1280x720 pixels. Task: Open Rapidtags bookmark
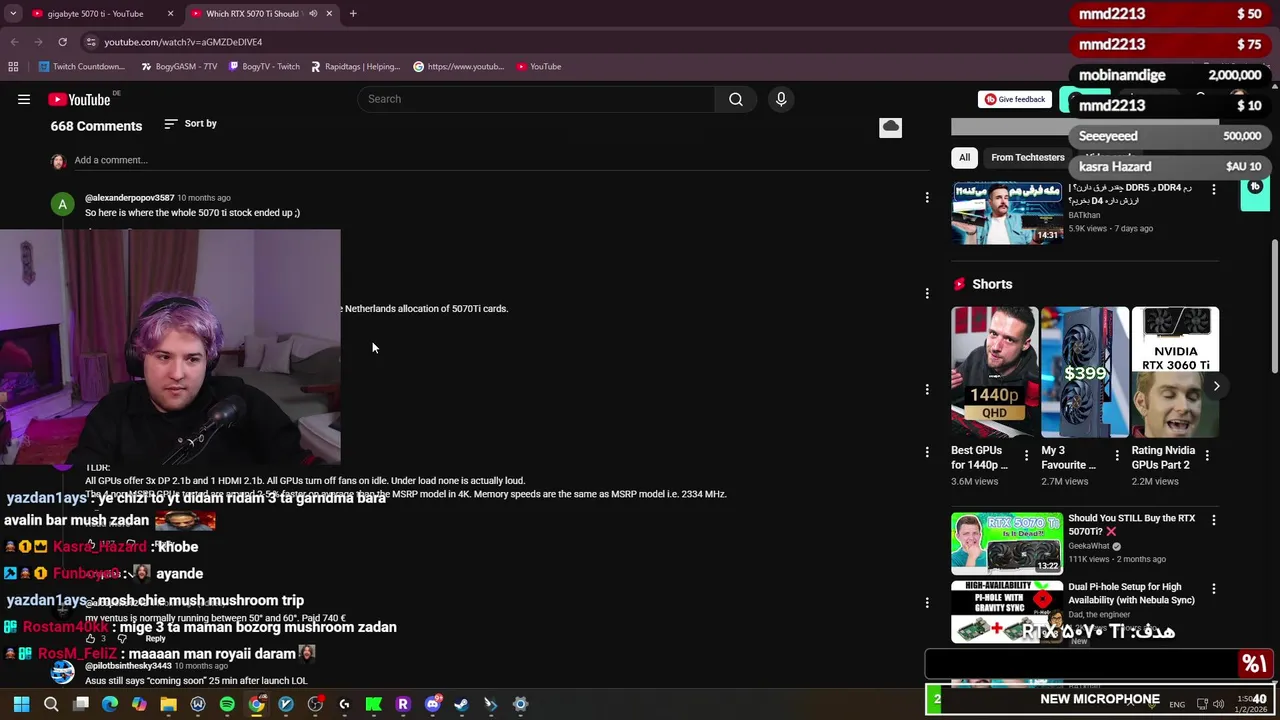355,67
